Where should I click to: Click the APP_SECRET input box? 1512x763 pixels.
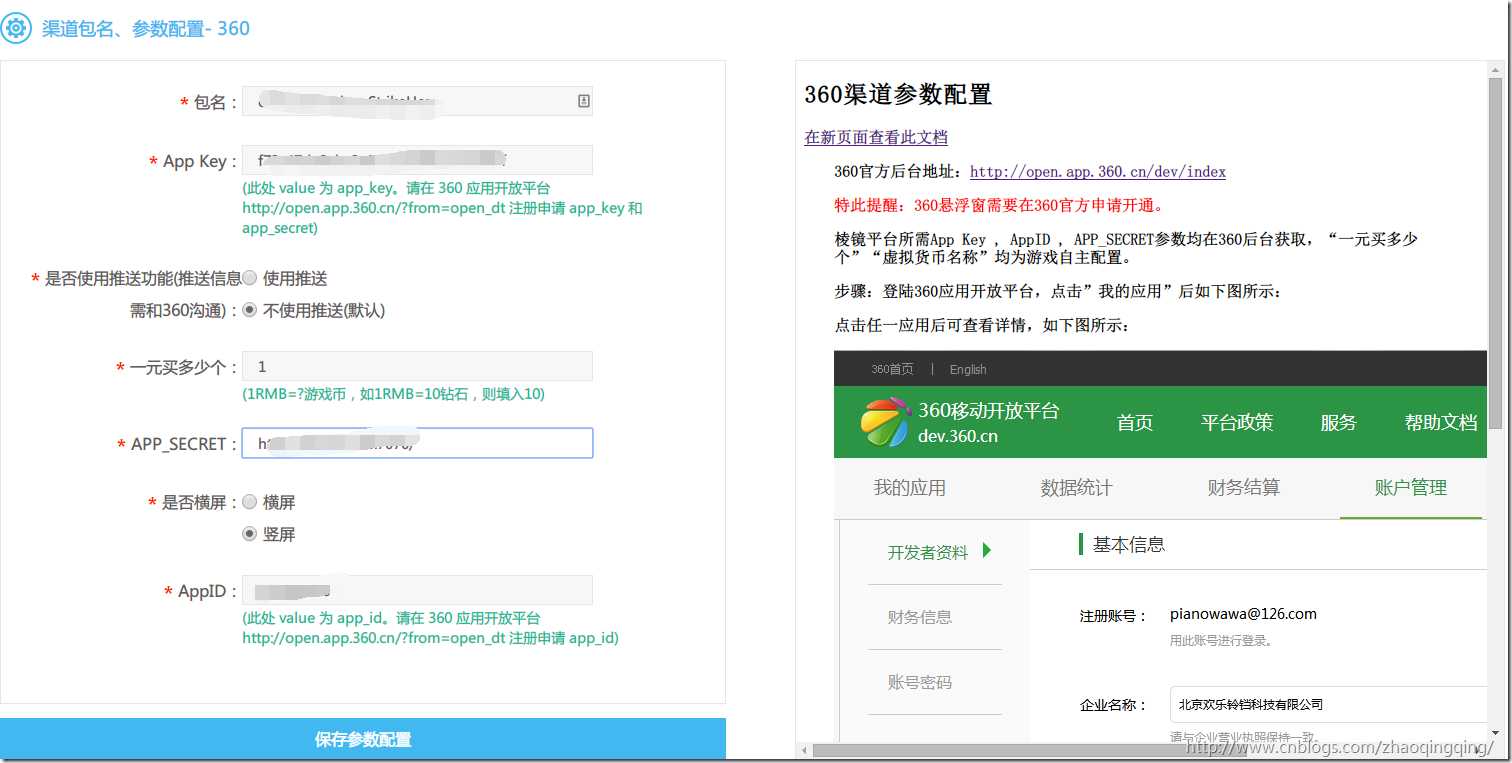417,443
